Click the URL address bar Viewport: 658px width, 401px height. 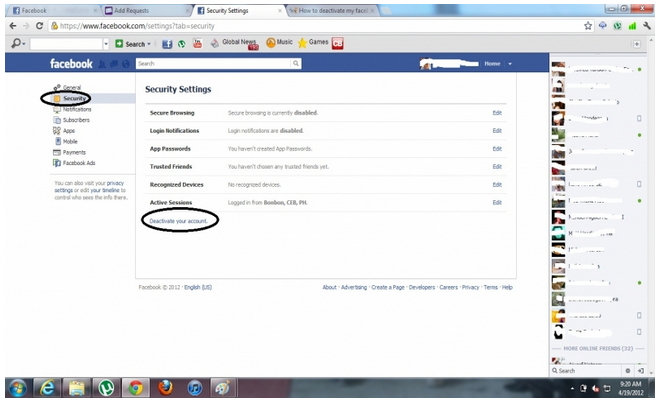(315, 26)
